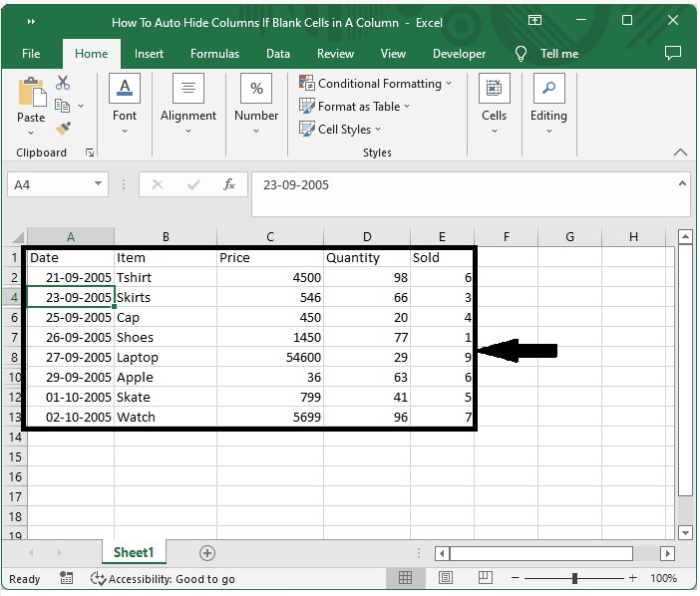Open Ribbon Display Options icon
Screen dimensions: 700x596
pyautogui.click(x=535, y=21)
